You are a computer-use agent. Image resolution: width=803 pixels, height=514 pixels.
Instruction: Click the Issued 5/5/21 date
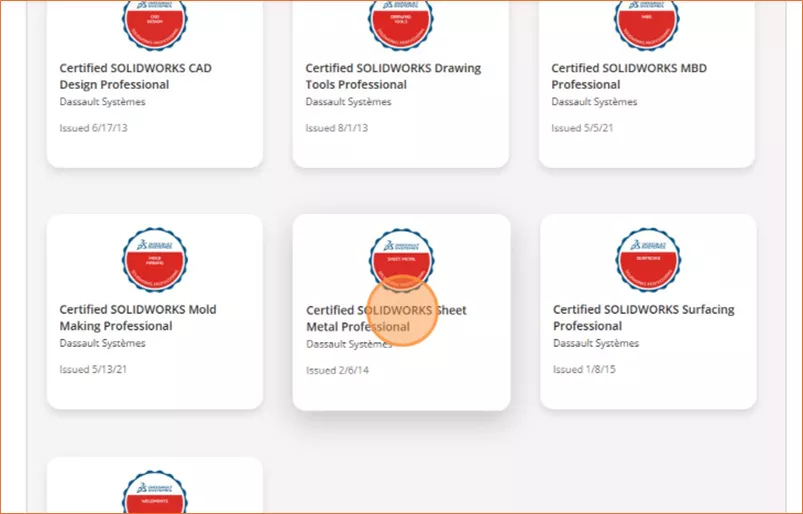click(582, 128)
